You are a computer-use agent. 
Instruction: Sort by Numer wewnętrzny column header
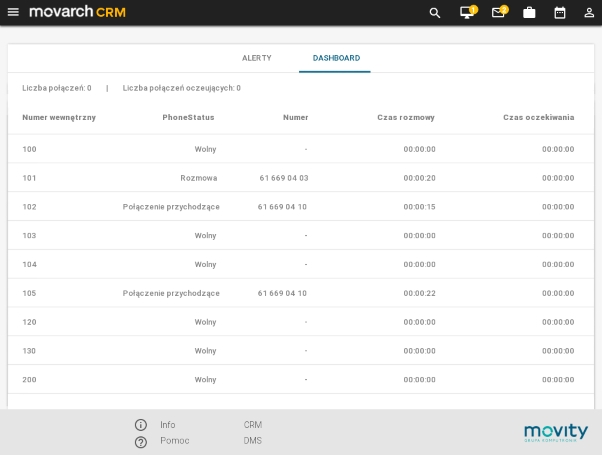(59, 117)
